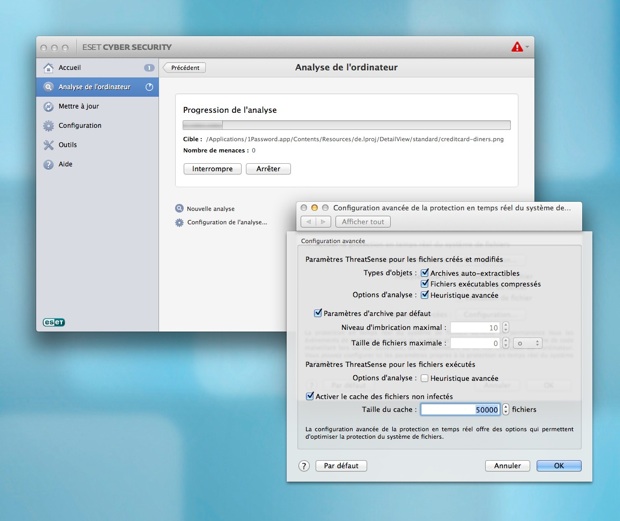The height and width of the screenshot is (521, 620).
Task: Click the Arrêter button
Action: click(268, 169)
